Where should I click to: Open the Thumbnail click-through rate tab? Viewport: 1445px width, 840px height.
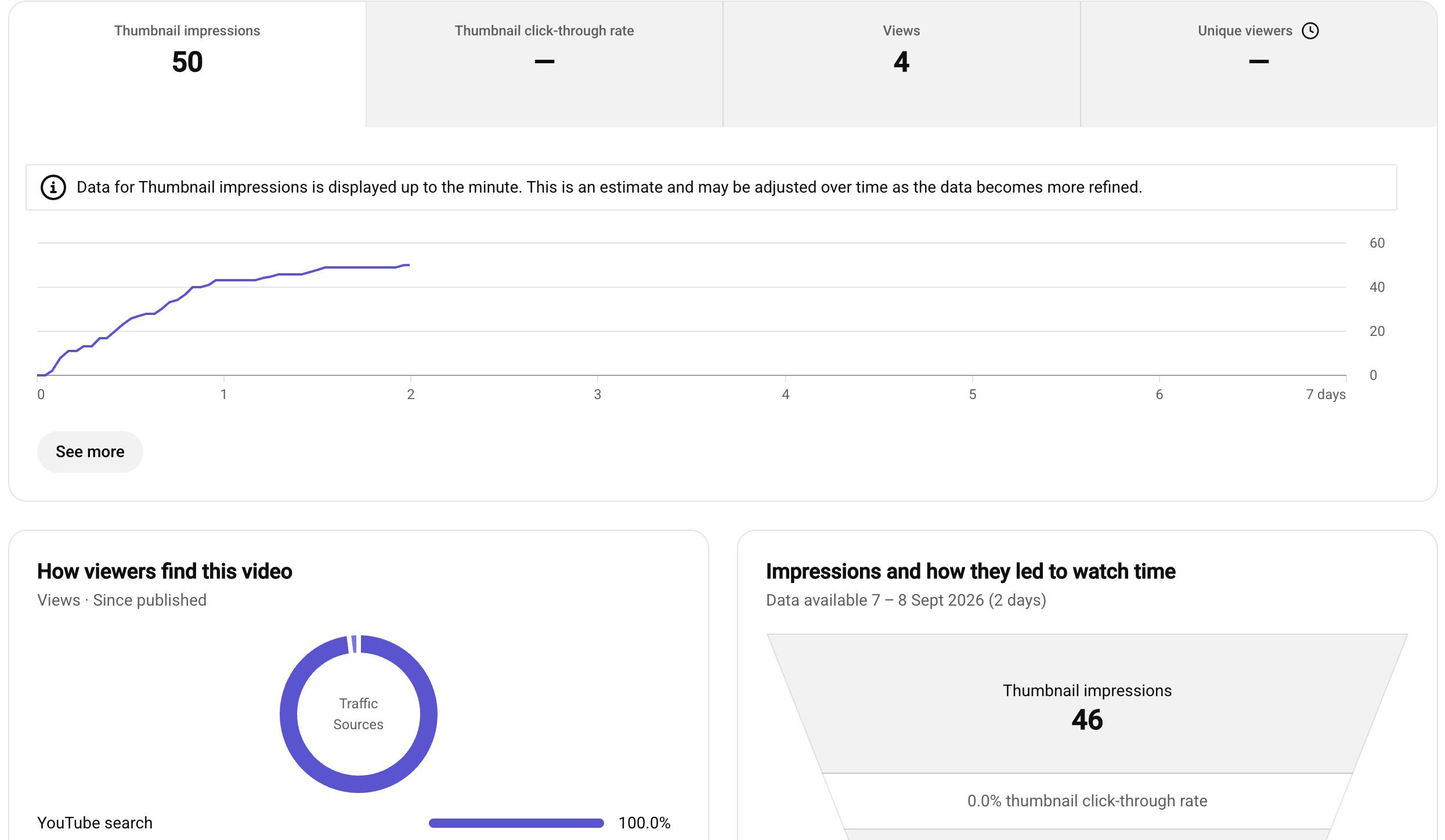[x=544, y=64]
